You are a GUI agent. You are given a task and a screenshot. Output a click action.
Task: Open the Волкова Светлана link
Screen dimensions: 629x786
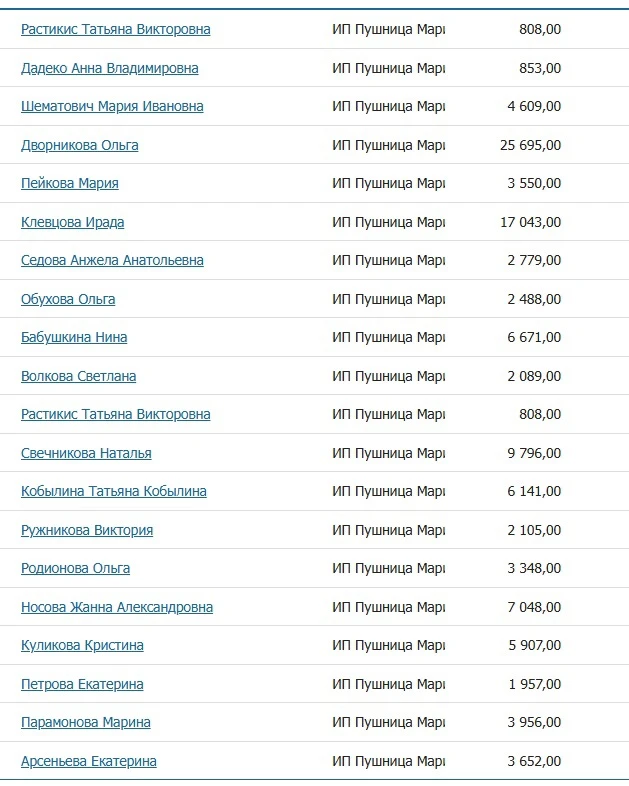[79, 376]
